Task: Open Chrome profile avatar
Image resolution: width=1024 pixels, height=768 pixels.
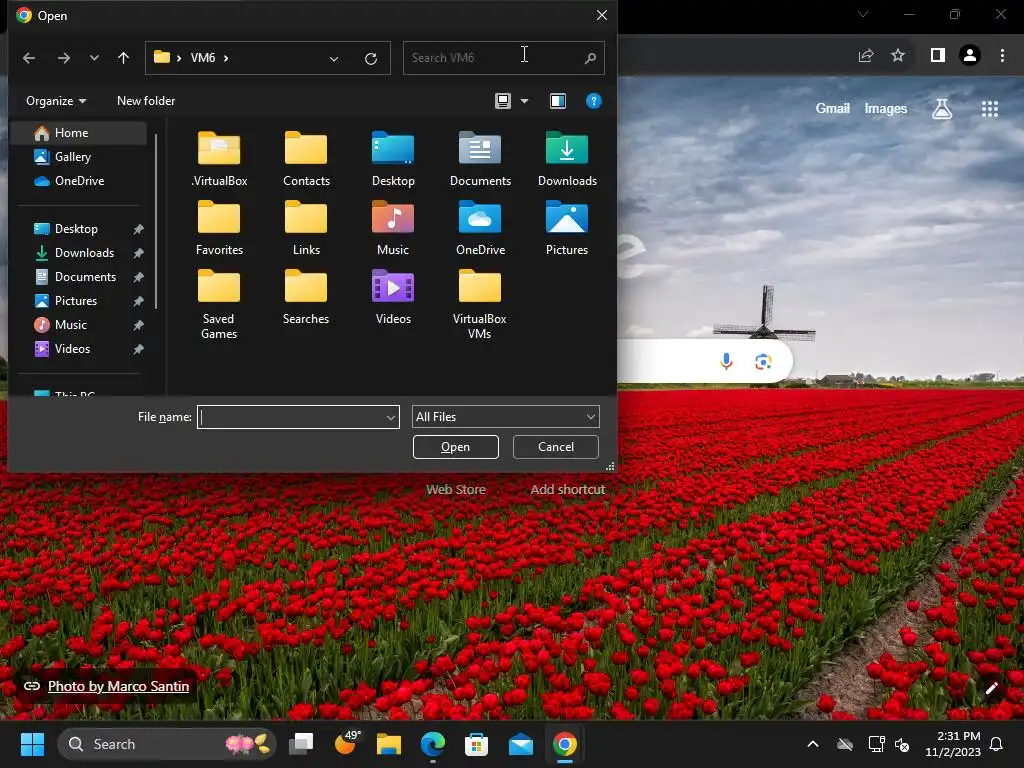Action: click(970, 56)
